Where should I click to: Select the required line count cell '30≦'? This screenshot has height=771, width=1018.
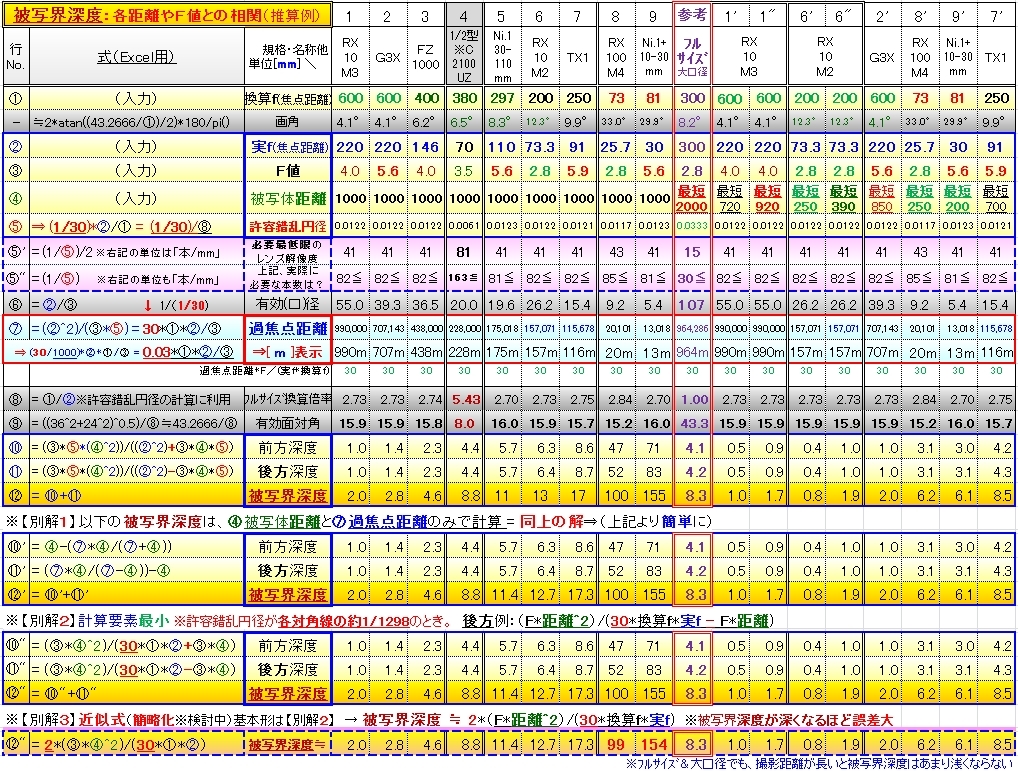(x=692, y=278)
